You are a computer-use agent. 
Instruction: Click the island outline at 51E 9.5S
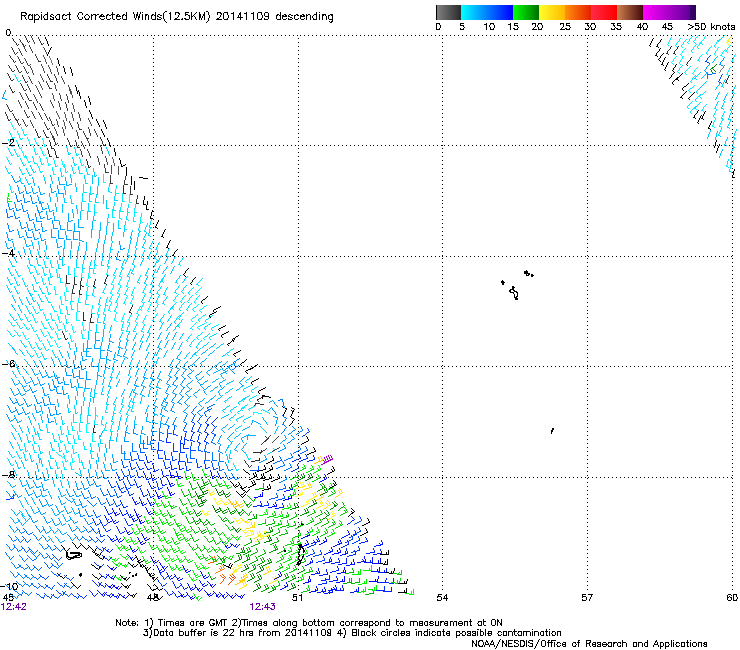(x=300, y=554)
